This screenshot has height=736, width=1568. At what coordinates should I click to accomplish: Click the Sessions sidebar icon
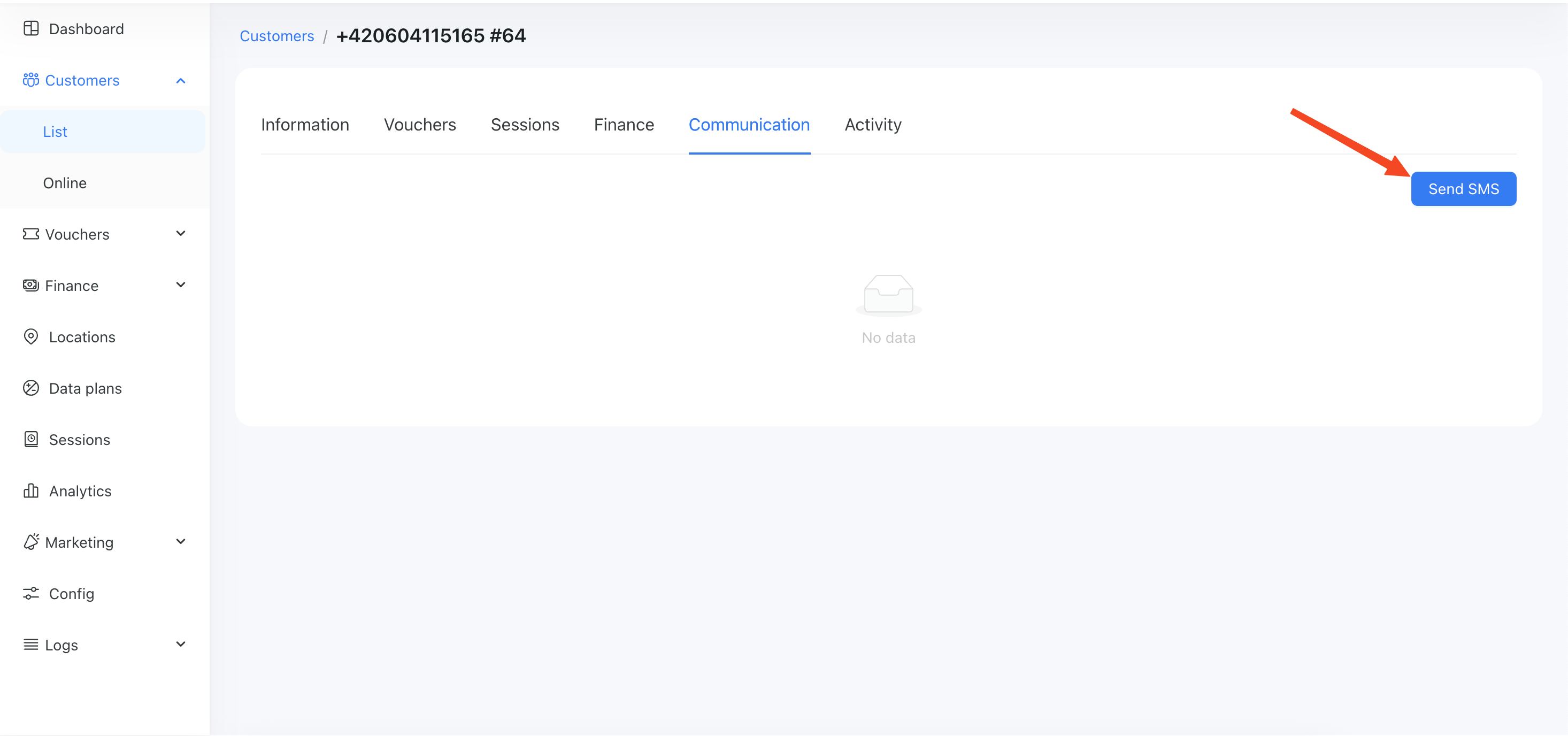coord(30,439)
